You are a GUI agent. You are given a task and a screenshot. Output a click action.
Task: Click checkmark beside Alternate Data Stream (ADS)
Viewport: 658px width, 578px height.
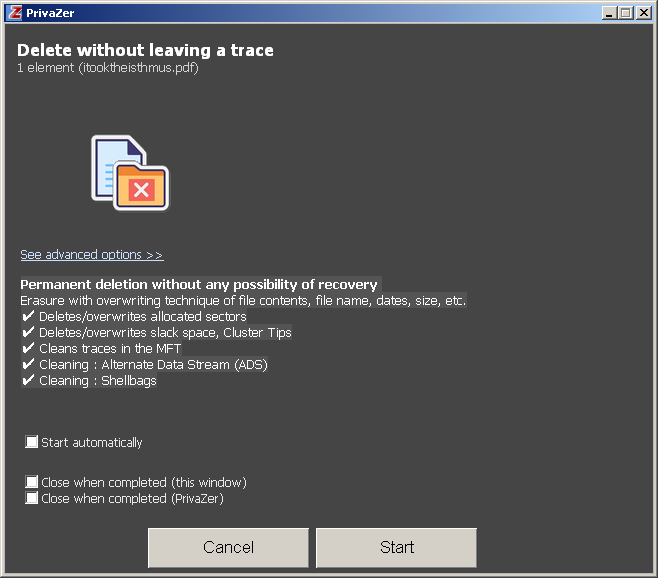pos(28,364)
